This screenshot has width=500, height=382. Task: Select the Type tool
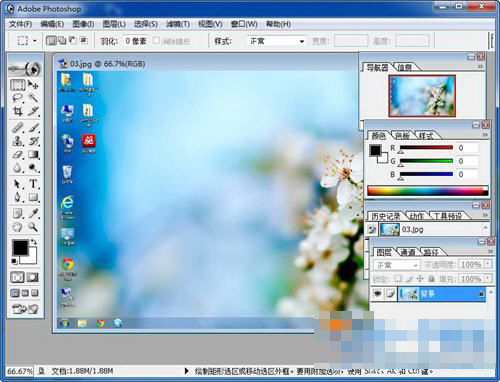(x=33, y=184)
